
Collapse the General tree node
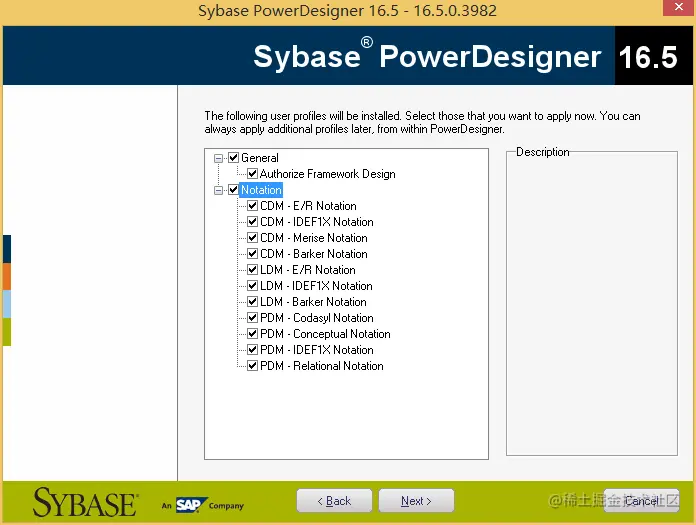(x=218, y=158)
